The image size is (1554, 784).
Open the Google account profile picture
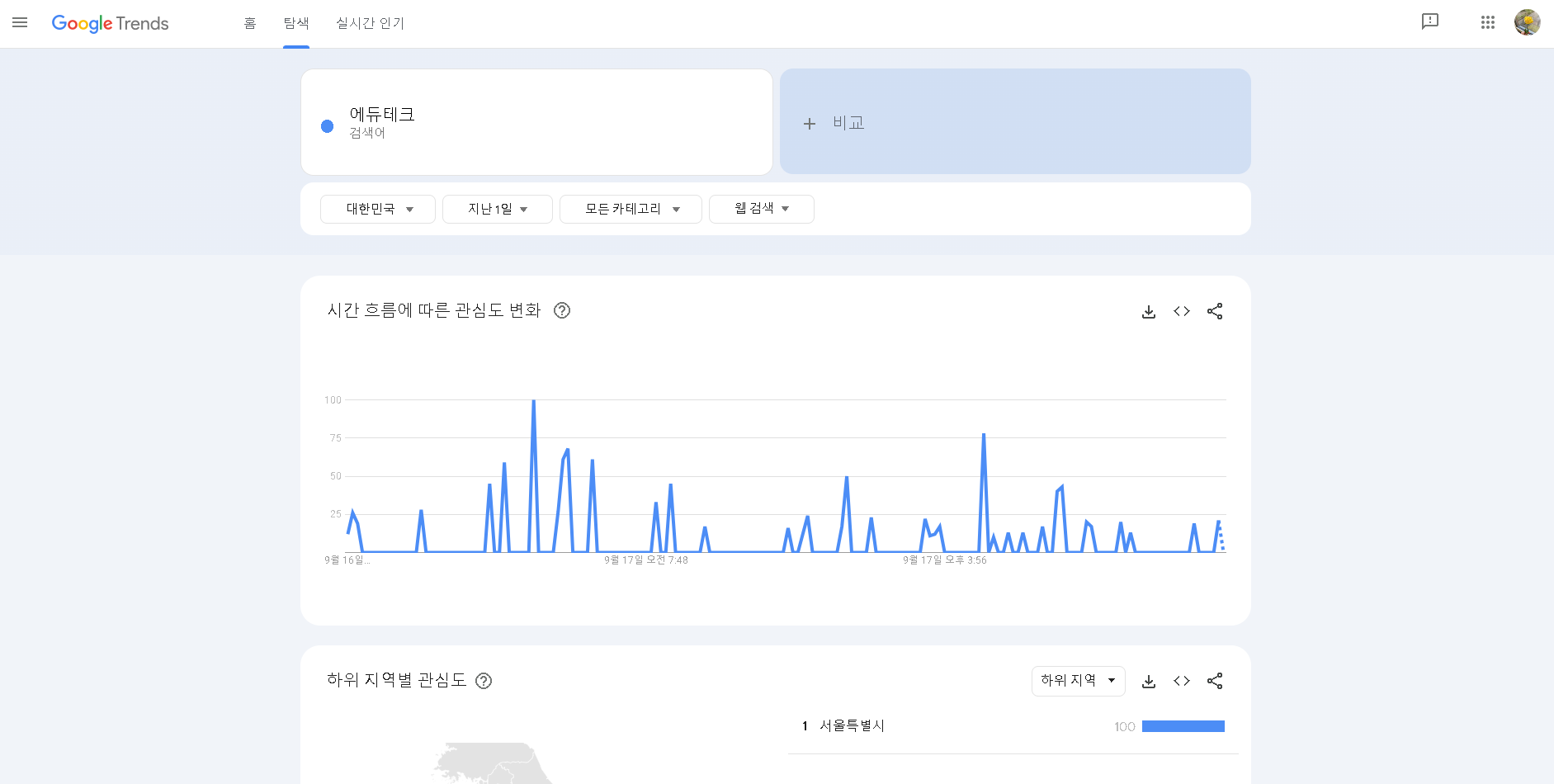click(x=1527, y=22)
